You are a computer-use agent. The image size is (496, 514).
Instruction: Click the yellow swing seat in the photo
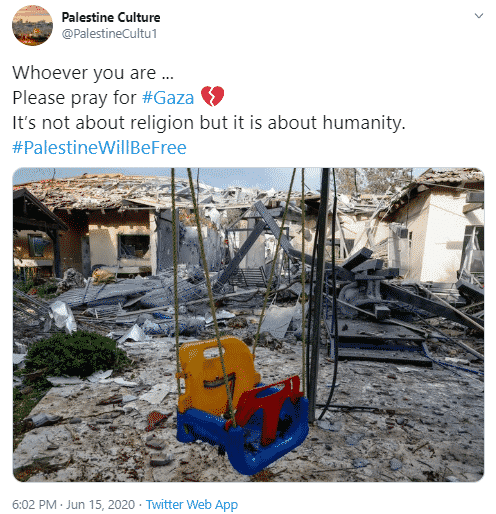216,374
